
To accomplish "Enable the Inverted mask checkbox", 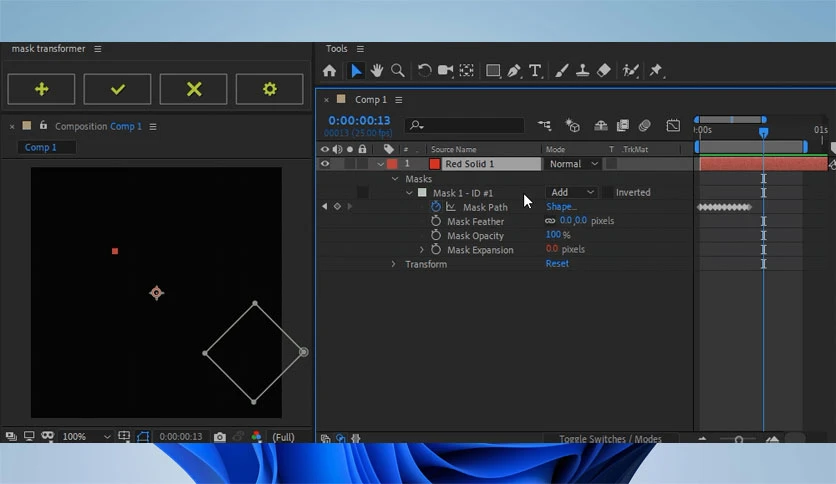I will 607,192.
